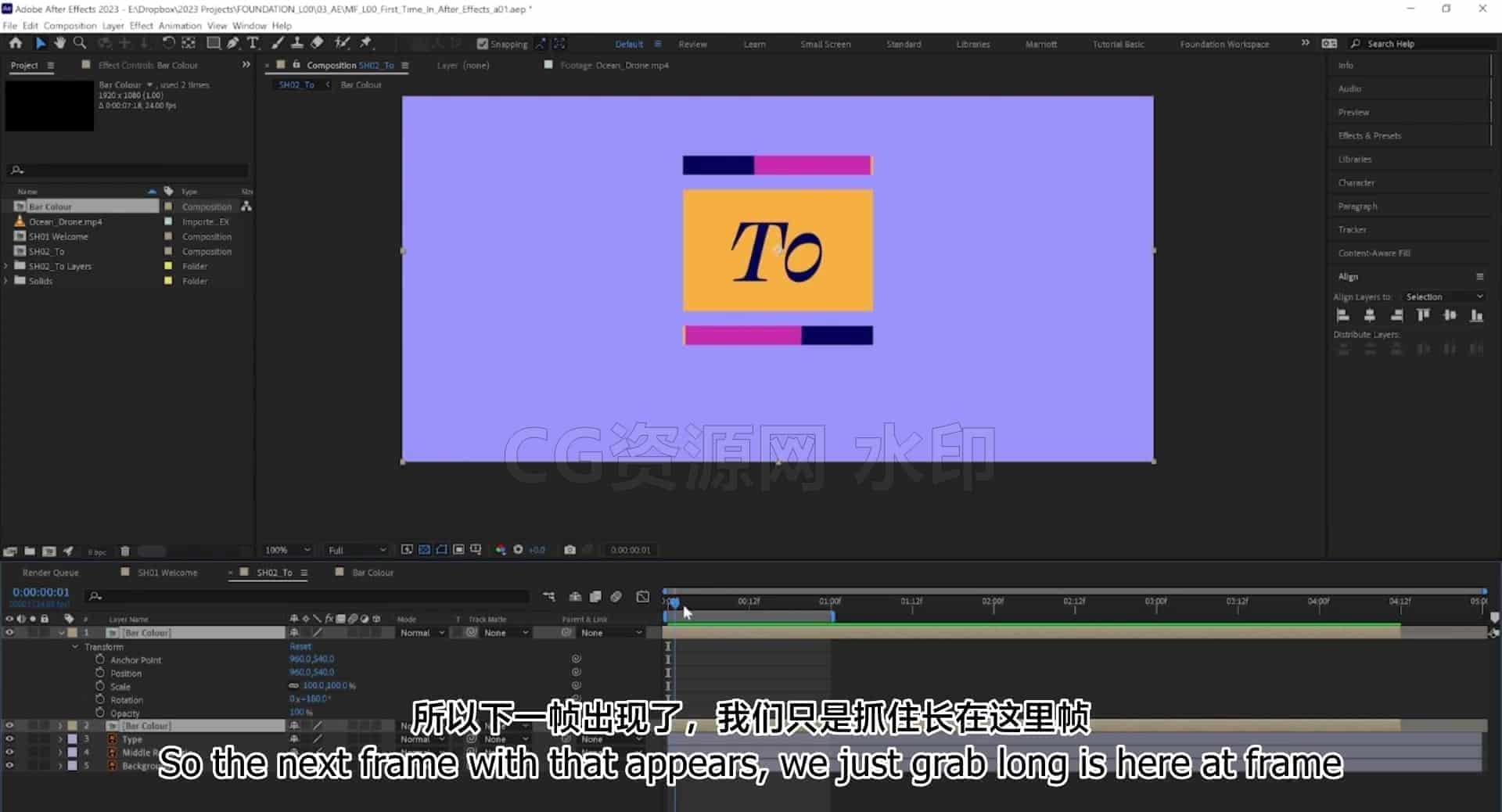Select the Rectangle shape tool
This screenshot has height=812, width=1502.
tap(213, 43)
